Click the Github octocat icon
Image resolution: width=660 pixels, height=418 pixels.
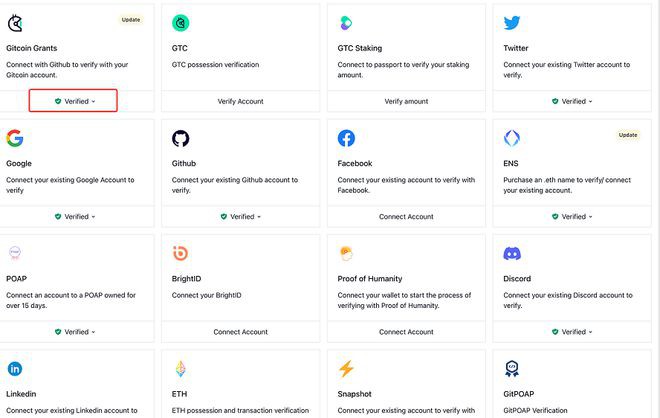[181, 138]
